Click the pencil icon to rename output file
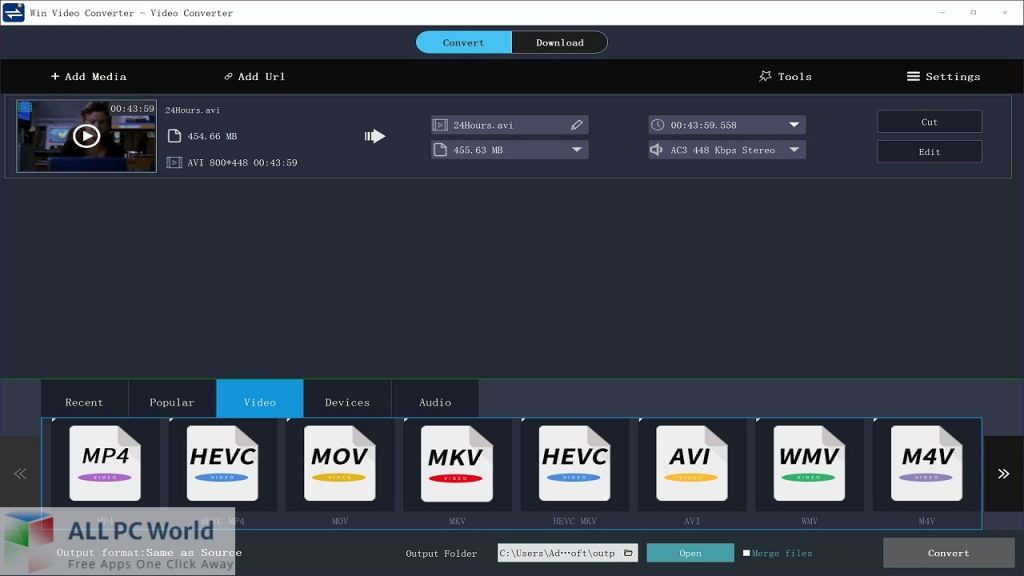Viewport: 1024px width, 576px height. pyautogui.click(x=576, y=125)
